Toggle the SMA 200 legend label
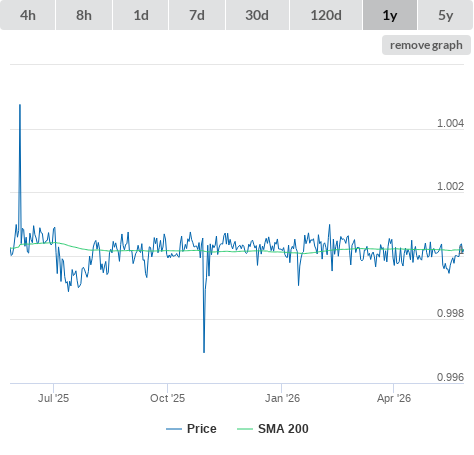 click(283, 429)
